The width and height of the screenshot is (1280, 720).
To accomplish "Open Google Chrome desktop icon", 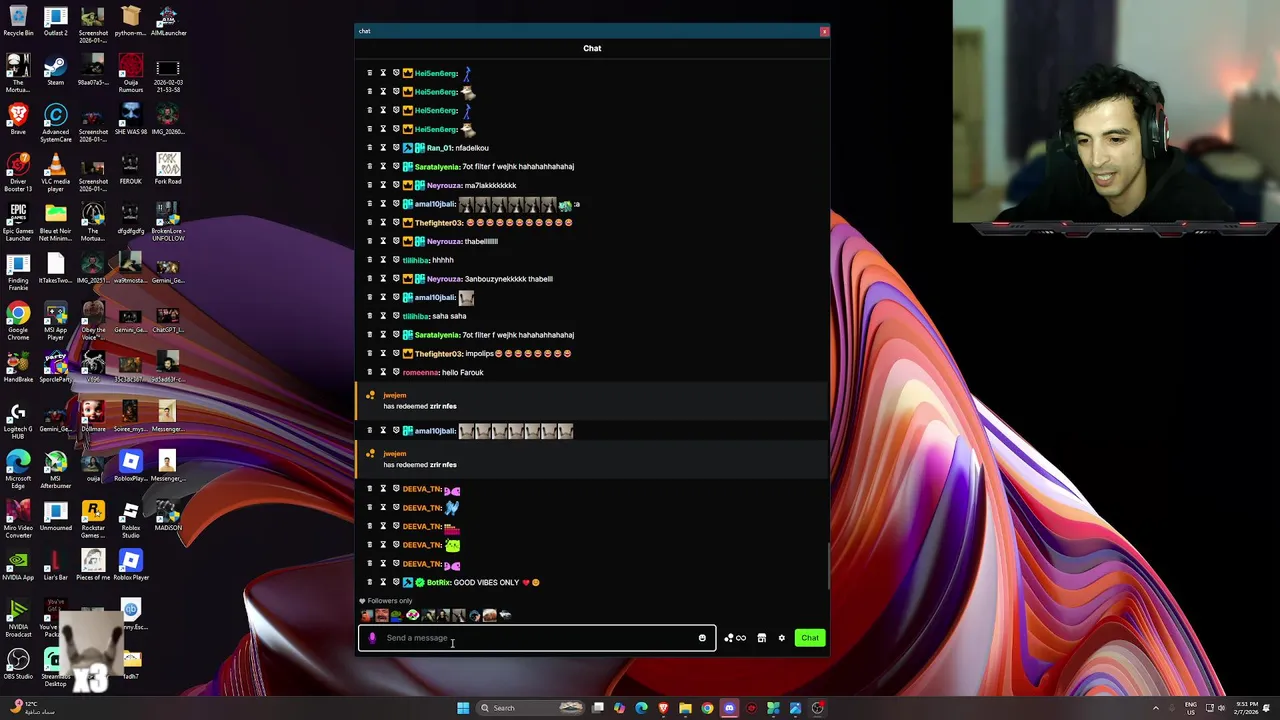I will tap(18, 321).
